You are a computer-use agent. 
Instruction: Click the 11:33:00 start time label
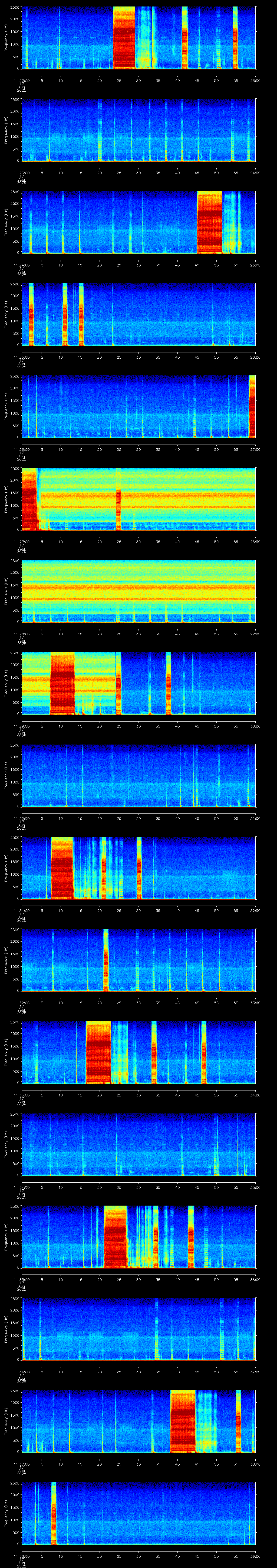(21, 1095)
